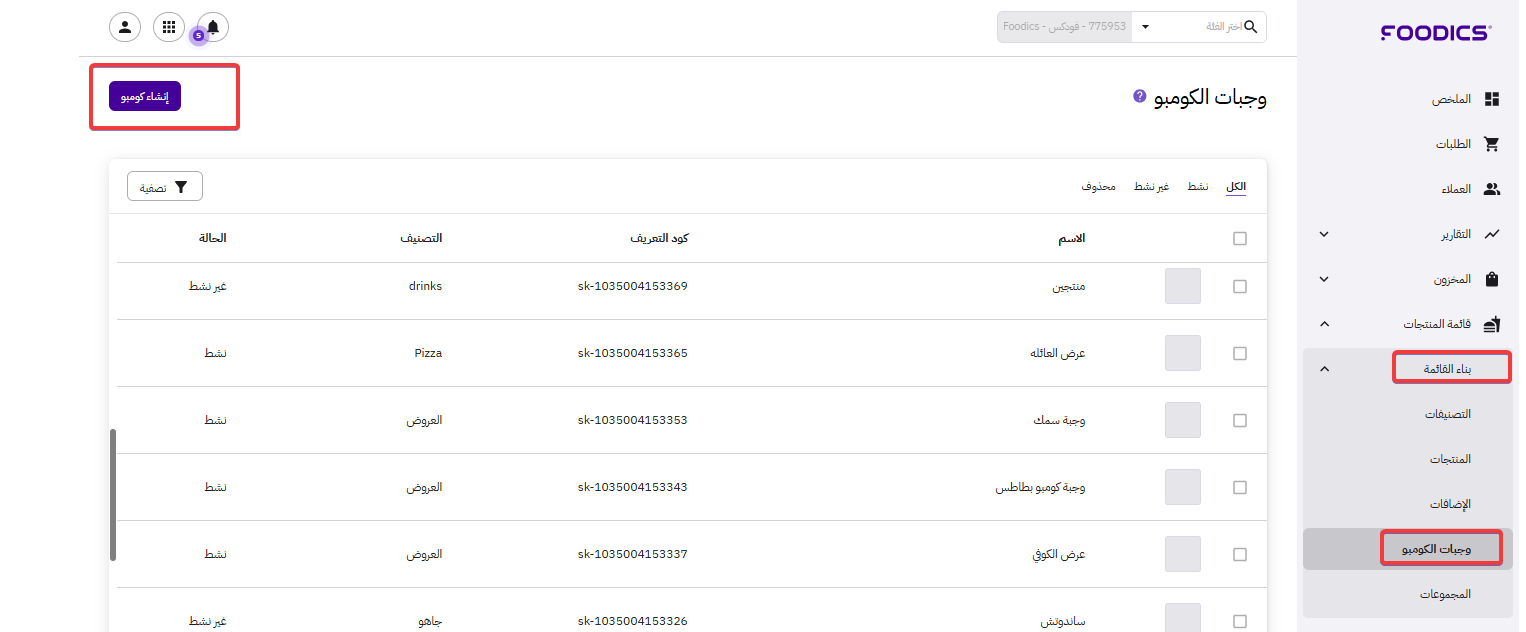
Task: Open the notifications bell
Action: click(x=213, y=27)
